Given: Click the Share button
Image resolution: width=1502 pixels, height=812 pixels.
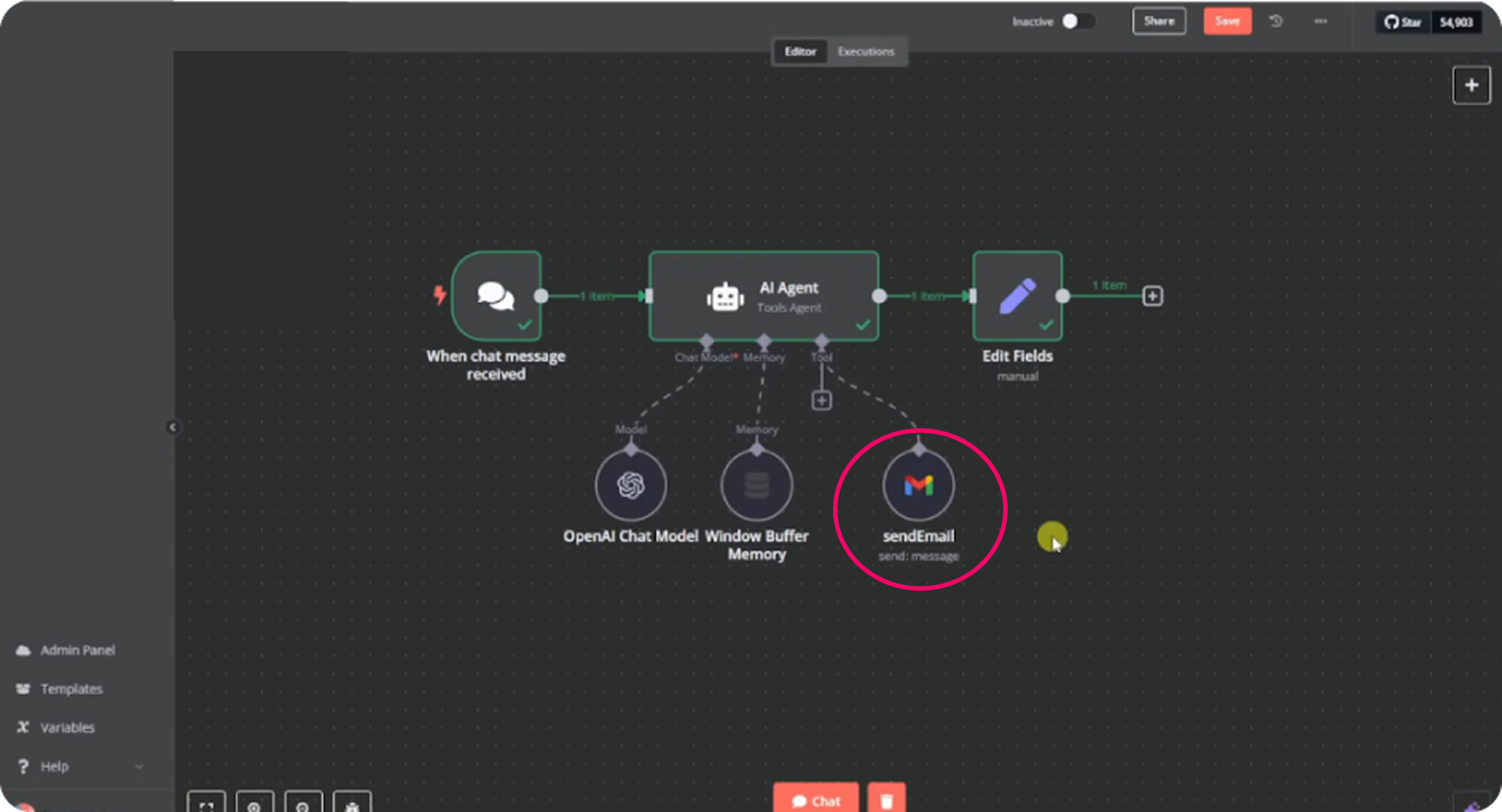Looking at the screenshot, I should tap(1159, 21).
